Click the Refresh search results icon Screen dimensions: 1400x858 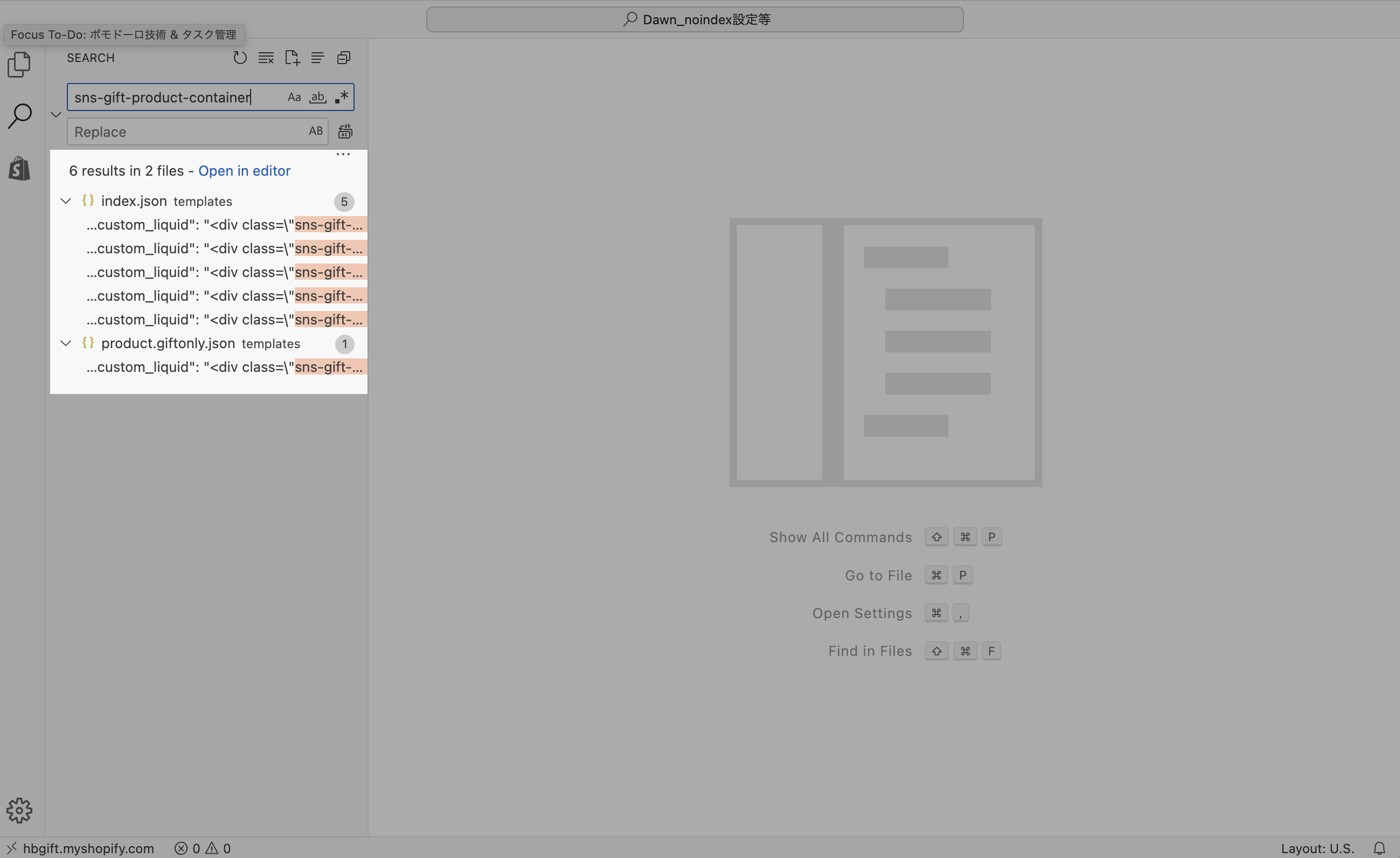240,58
